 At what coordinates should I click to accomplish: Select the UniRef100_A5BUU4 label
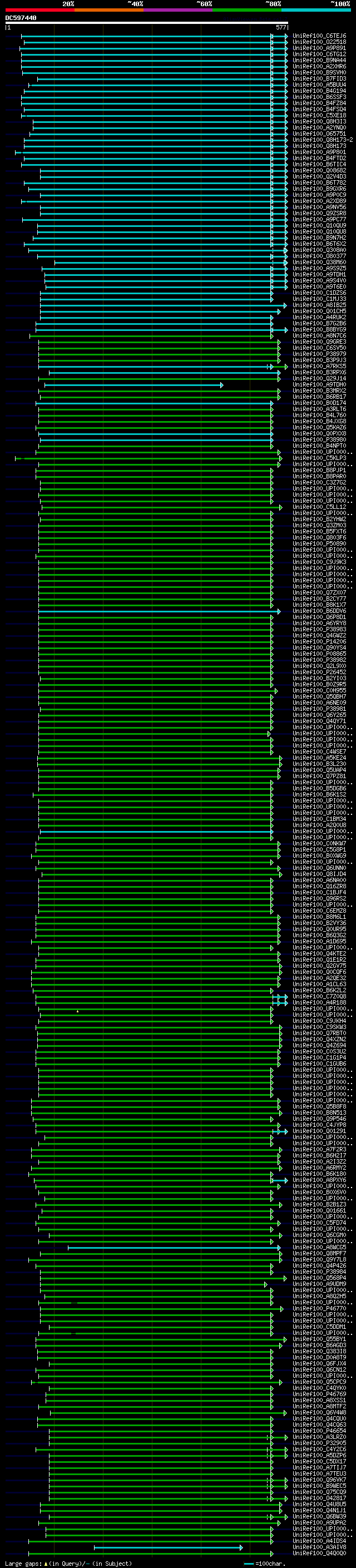pyautogui.click(x=319, y=85)
